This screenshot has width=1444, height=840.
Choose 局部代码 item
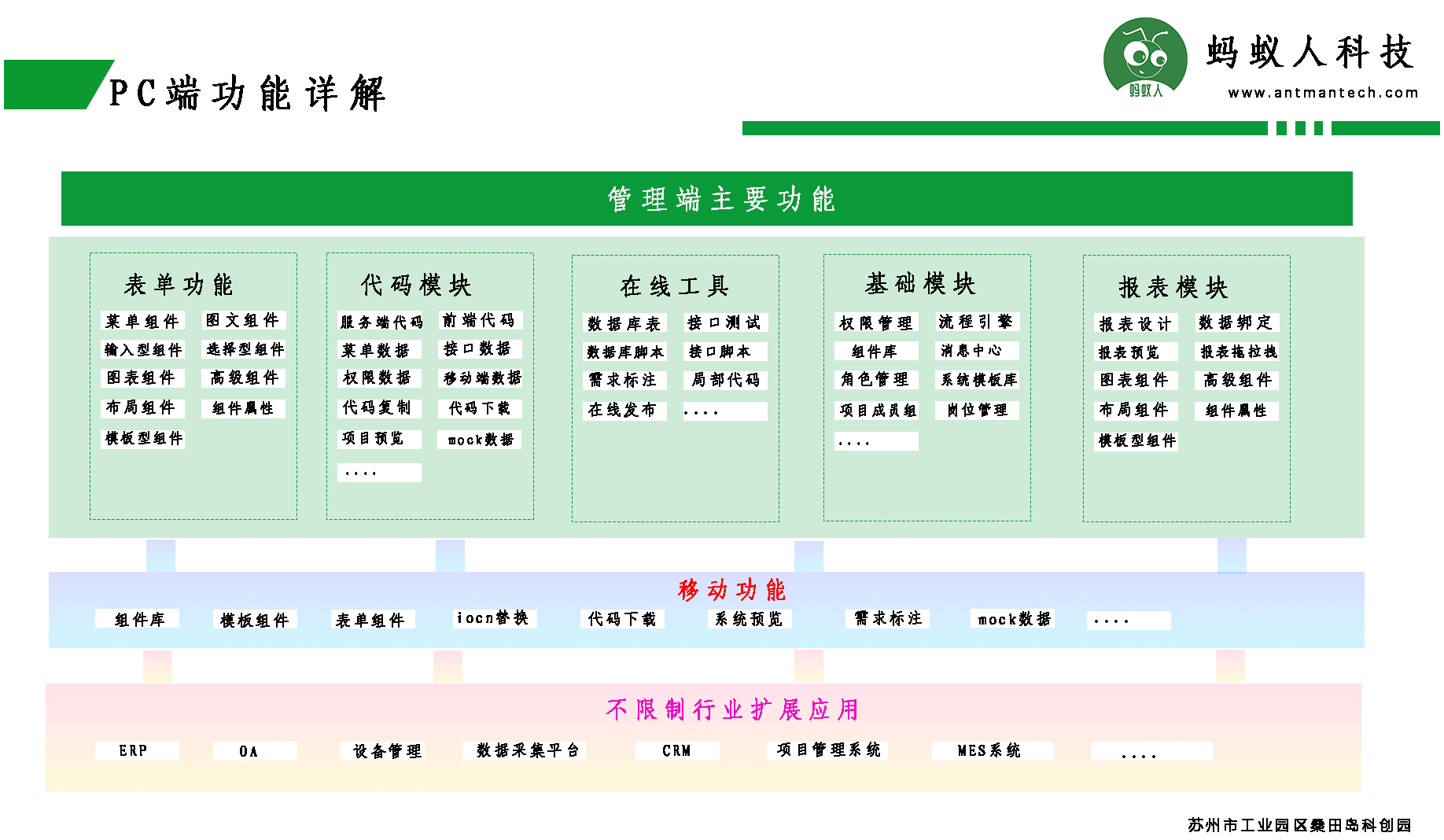[x=725, y=380]
